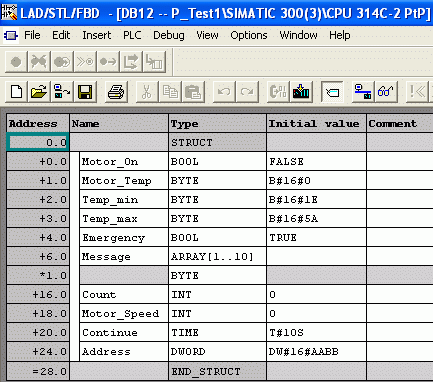Screen dimensions: 433x382
Task: Open the Help menu
Action: click(x=340, y=35)
